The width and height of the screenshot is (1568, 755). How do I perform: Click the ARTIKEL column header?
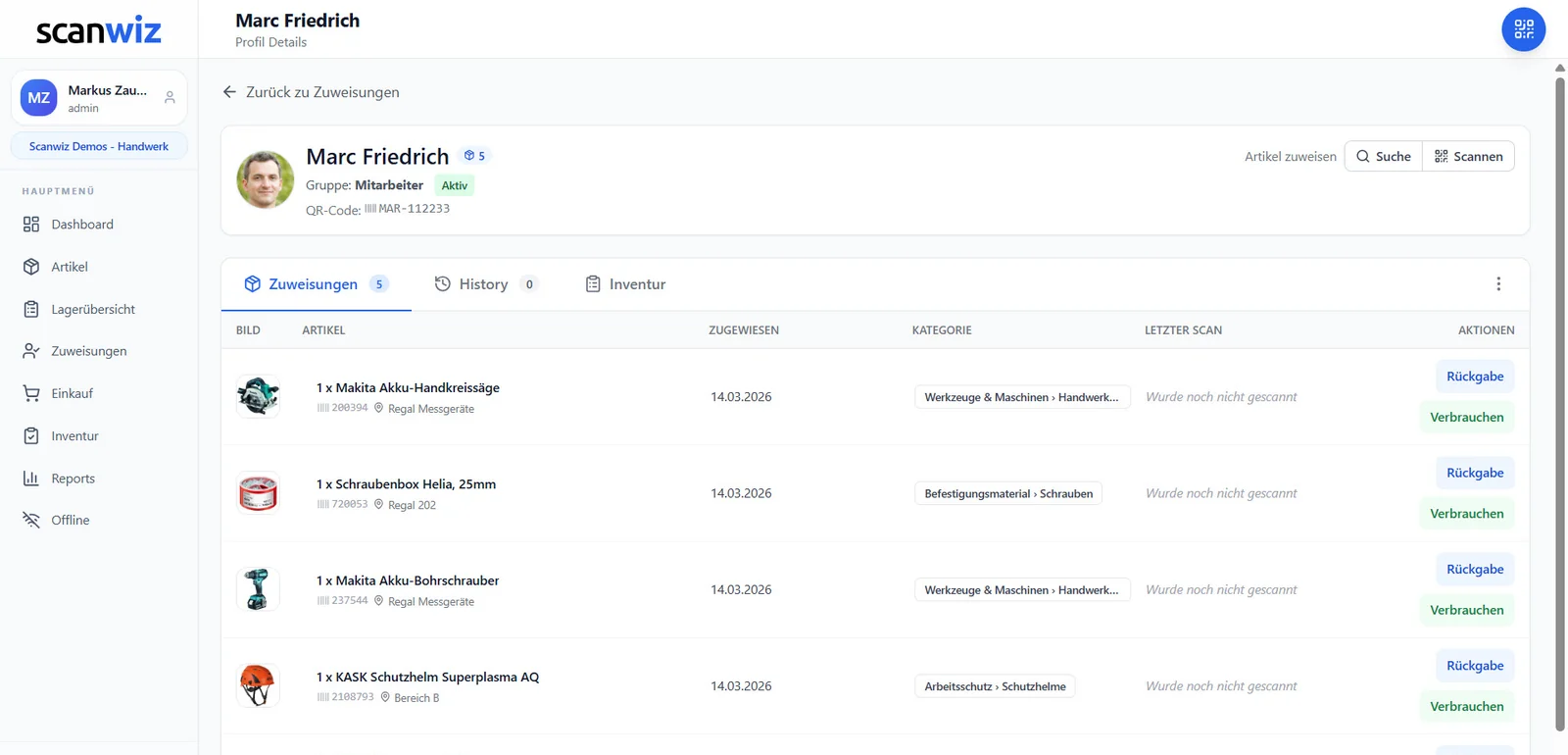[323, 330]
